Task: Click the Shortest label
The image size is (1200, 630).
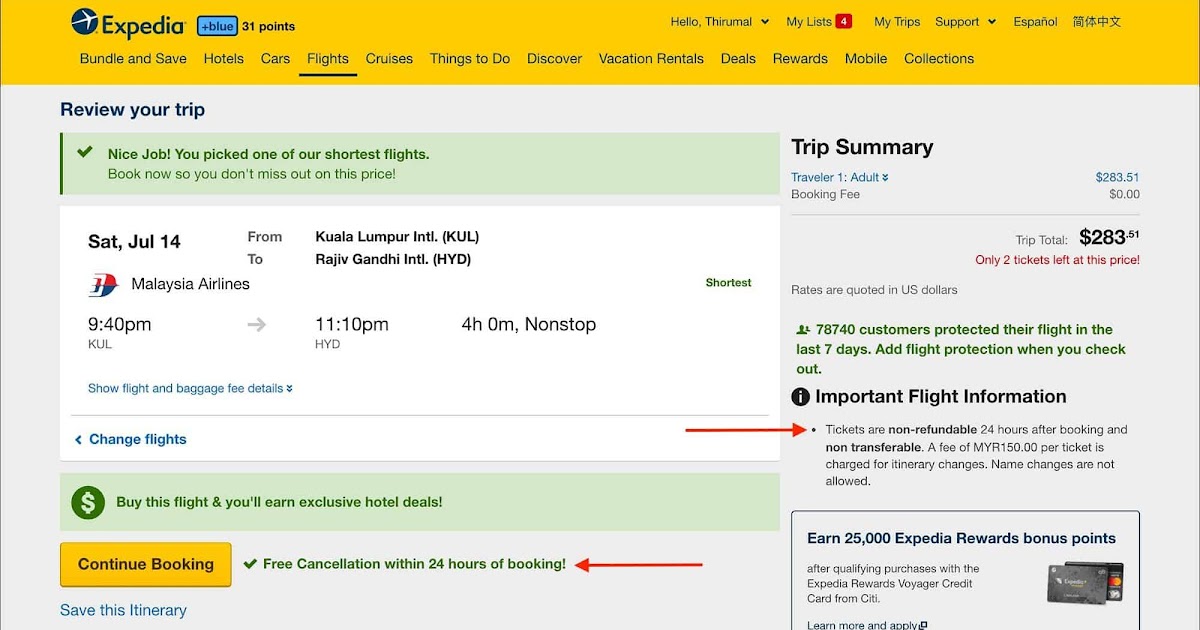Action: click(728, 283)
